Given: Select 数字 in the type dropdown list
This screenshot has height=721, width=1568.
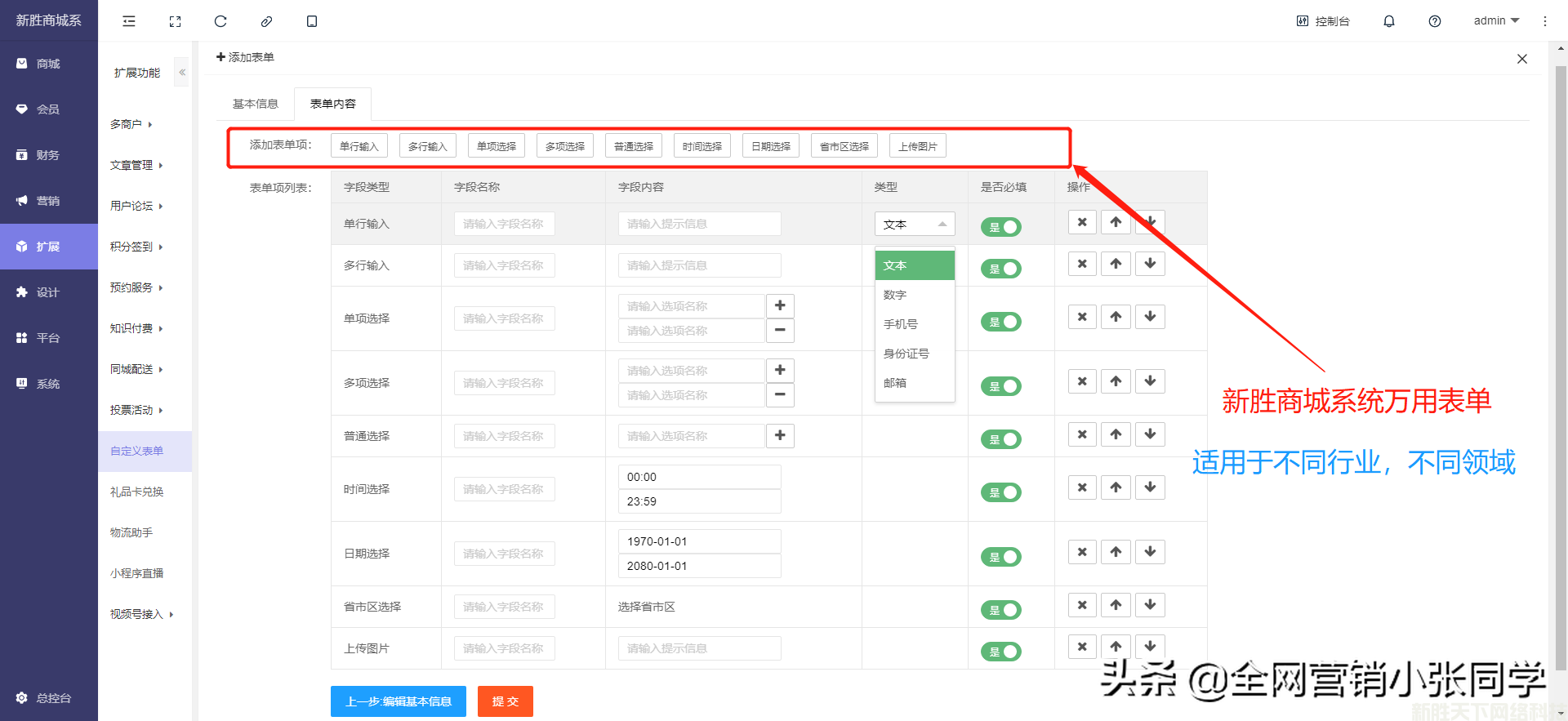Looking at the screenshot, I should coord(915,295).
